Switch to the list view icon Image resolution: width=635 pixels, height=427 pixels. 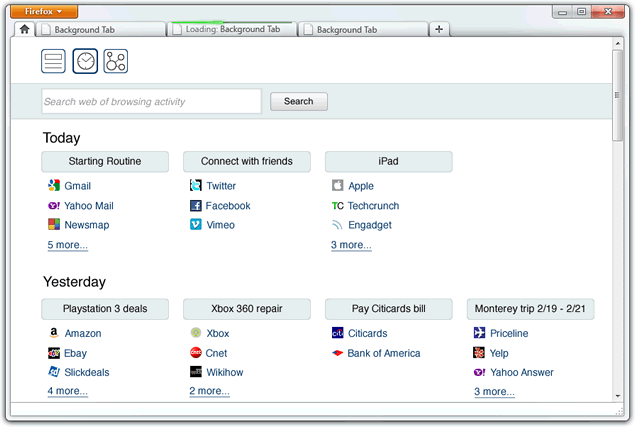[x=53, y=61]
